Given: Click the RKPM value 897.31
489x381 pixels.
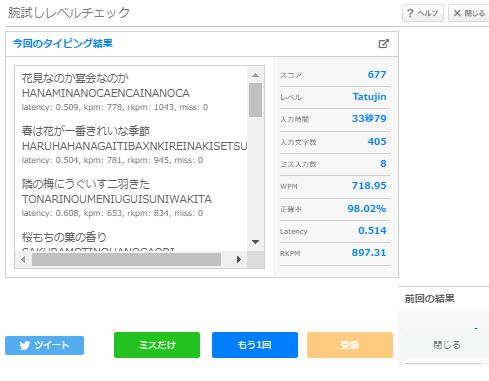Looking at the screenshot, I should [369, 252].
